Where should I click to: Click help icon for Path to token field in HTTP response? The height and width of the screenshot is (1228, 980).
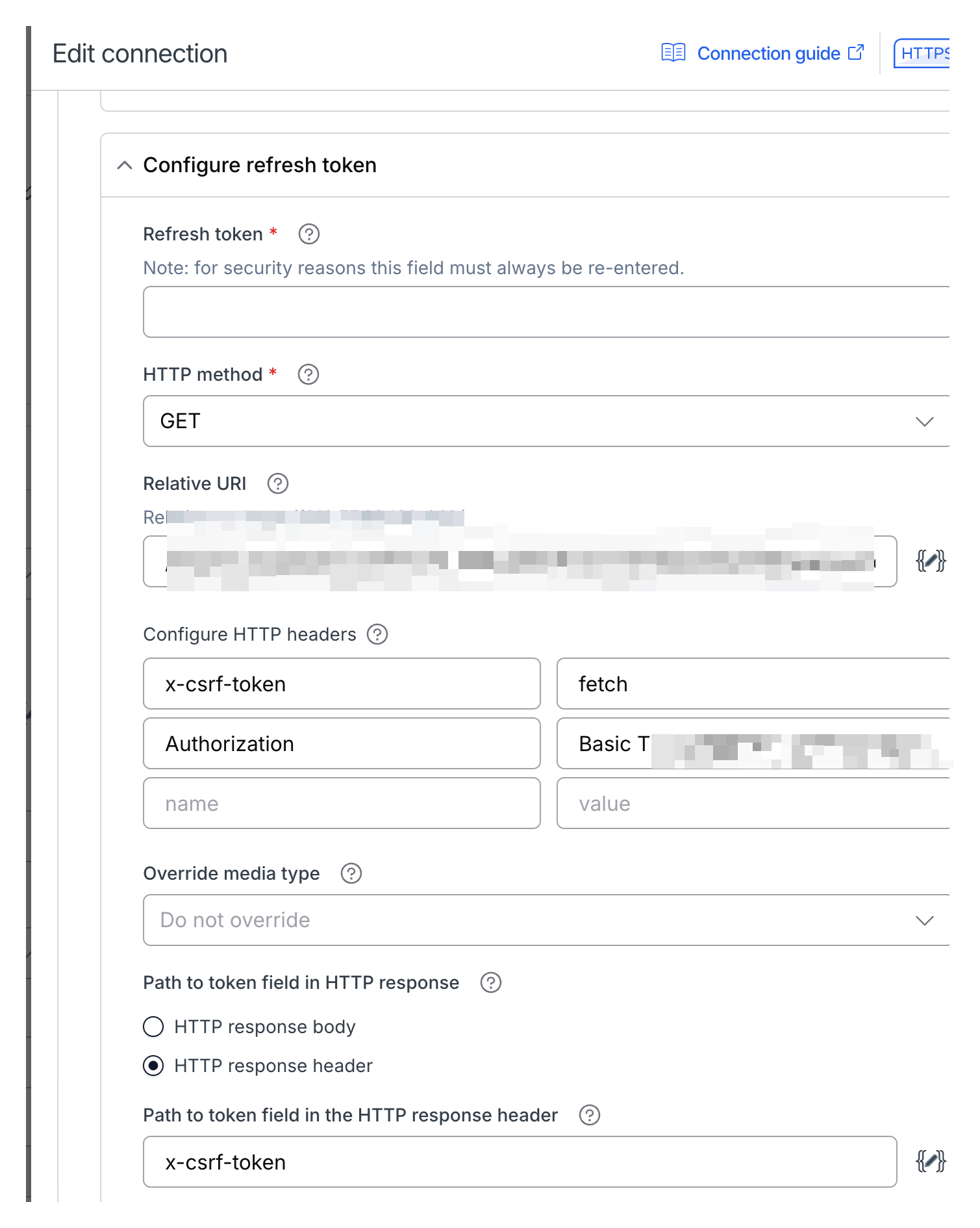click(490, 982)
